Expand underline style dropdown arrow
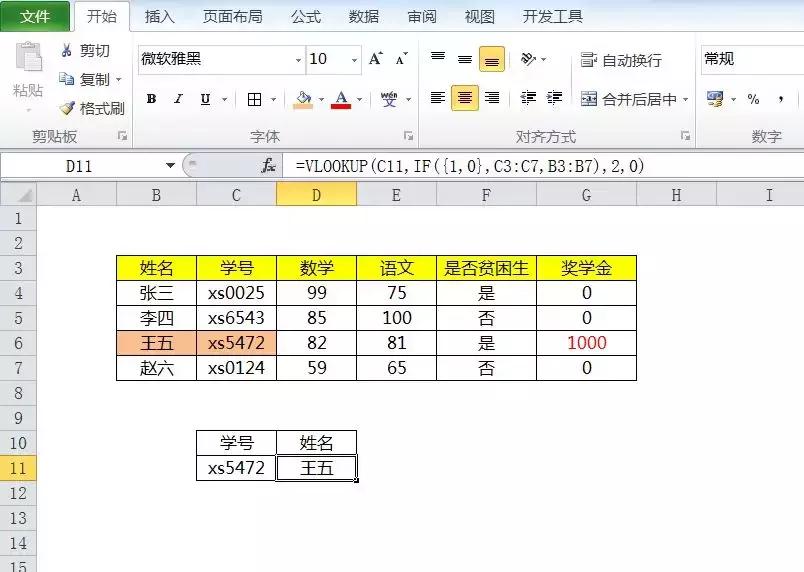804x572 pixels. (224, 99)
